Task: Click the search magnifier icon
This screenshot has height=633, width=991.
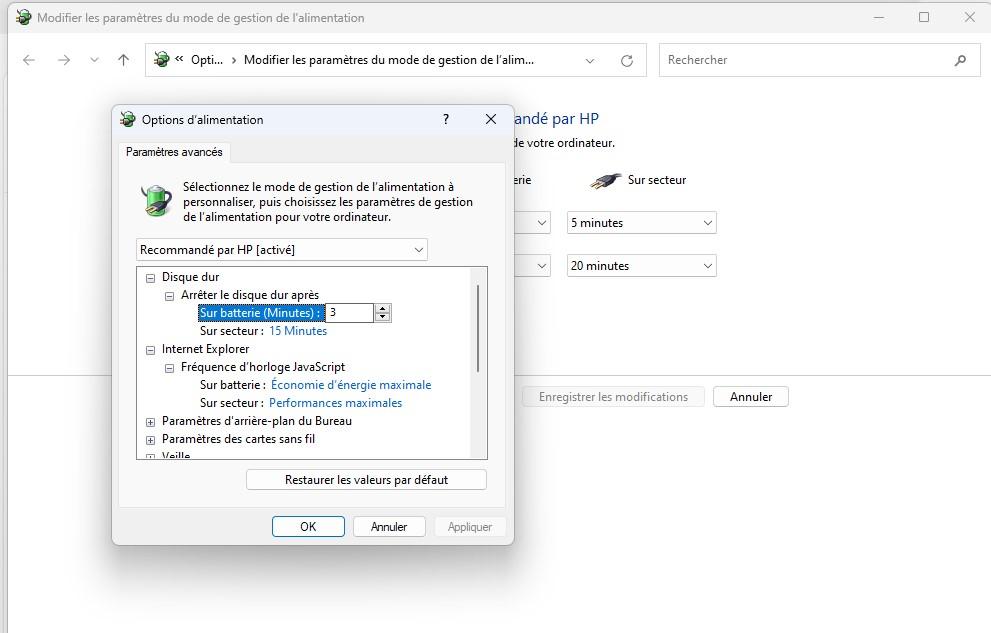Action: click(960, 60)
